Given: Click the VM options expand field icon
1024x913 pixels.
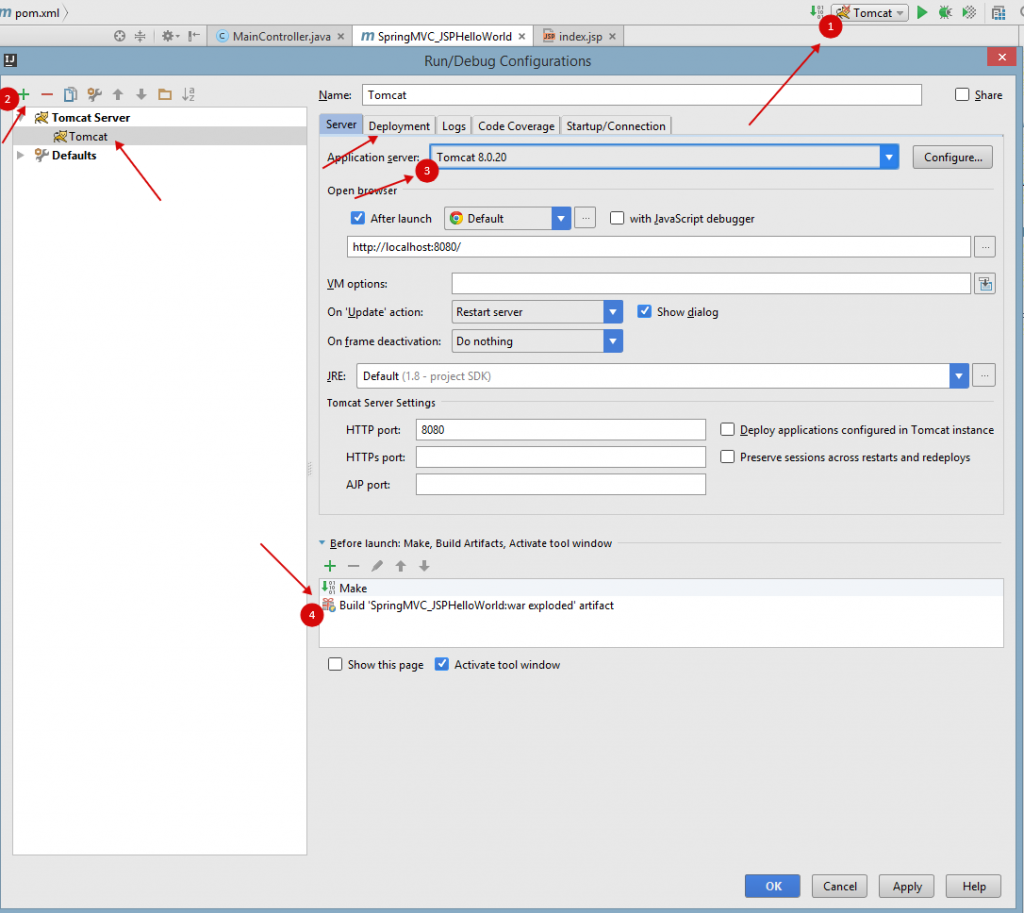Looking at the screenshot, I should click(985, 284).
